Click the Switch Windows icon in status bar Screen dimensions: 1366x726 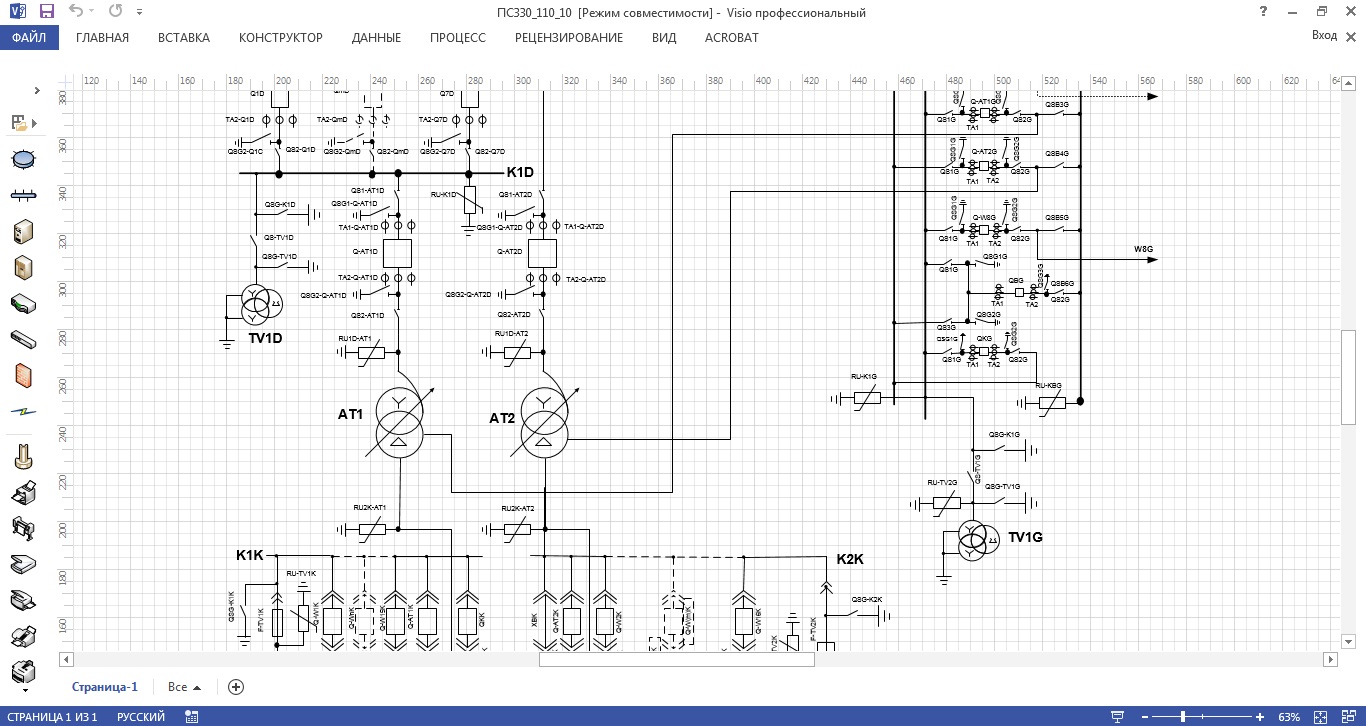click(x=1348, y=717)
